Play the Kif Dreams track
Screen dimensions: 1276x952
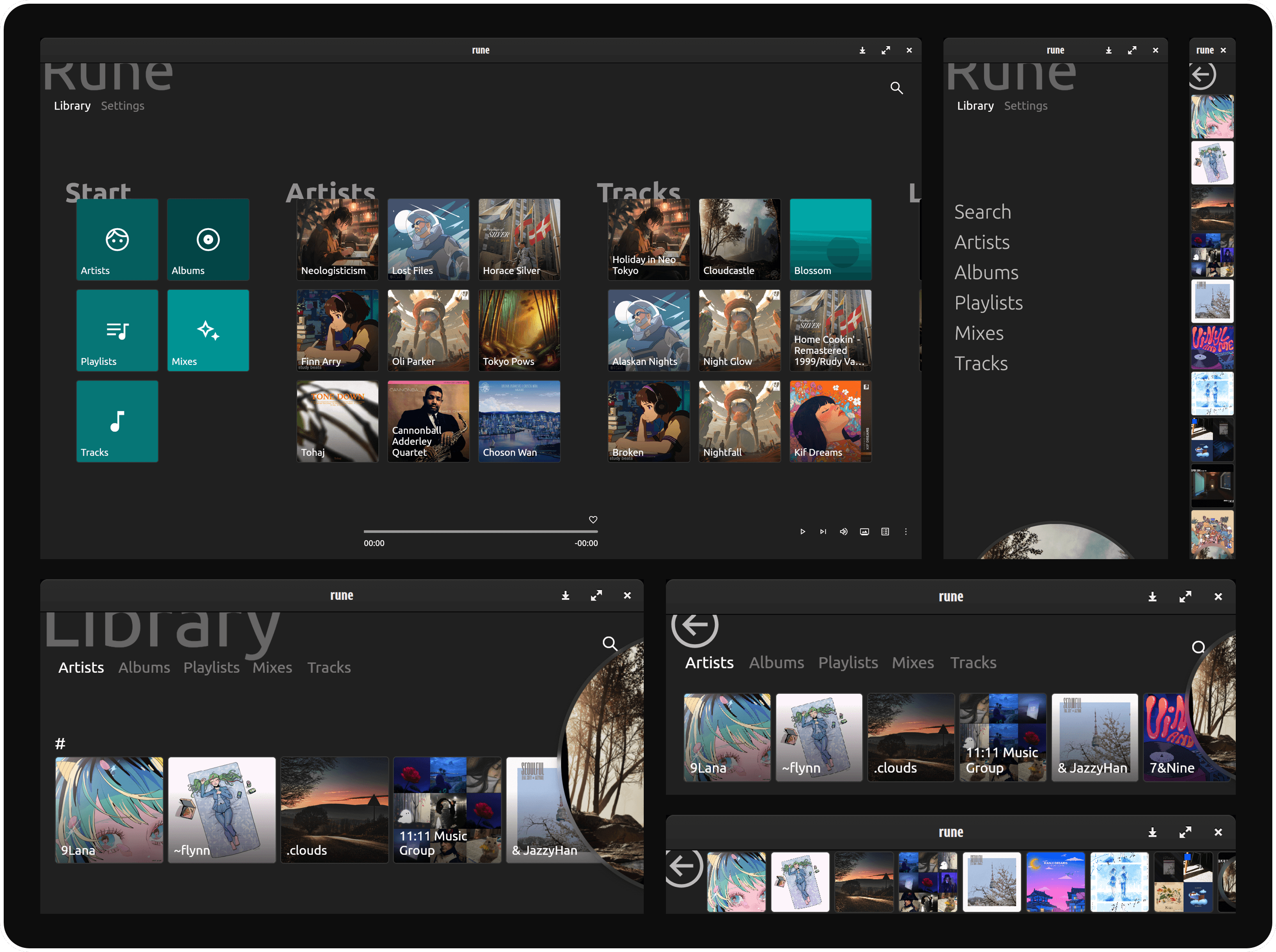tap(831, 421)
